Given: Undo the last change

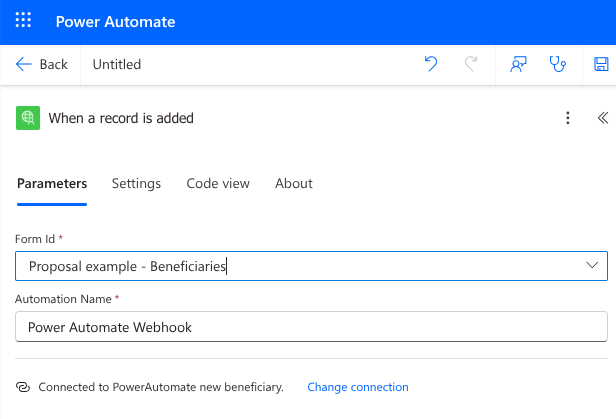Looking at the screenshot, I should tap(431, 64).
